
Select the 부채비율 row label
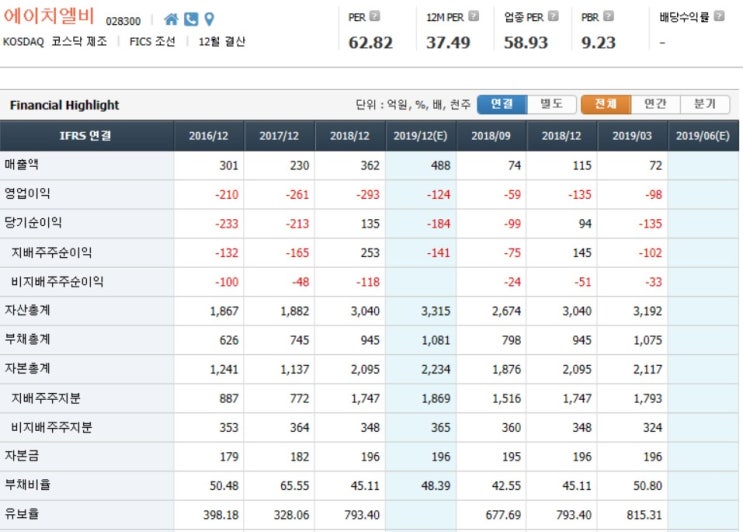[27, 485]
